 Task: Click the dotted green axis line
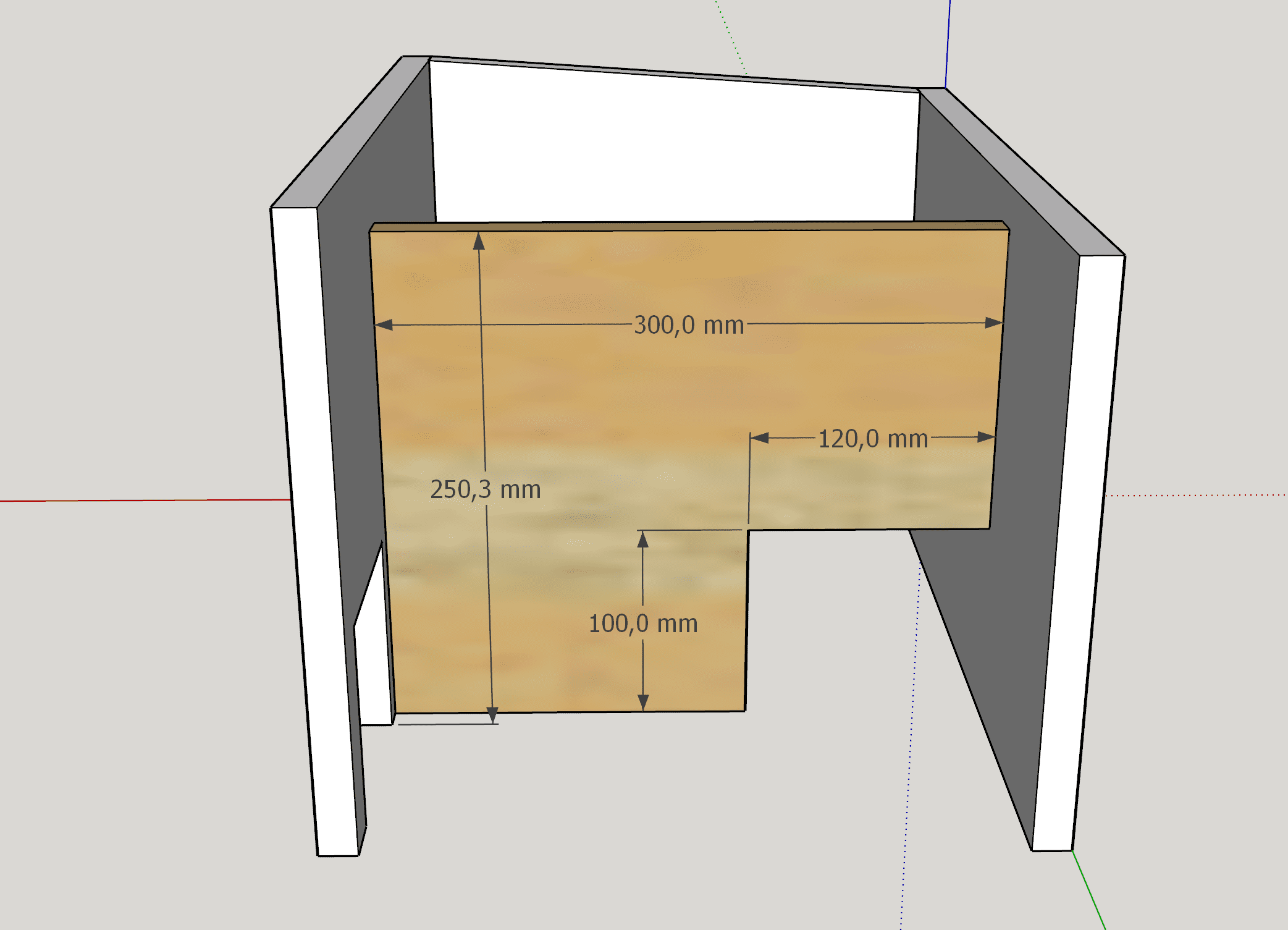point(731,37)
